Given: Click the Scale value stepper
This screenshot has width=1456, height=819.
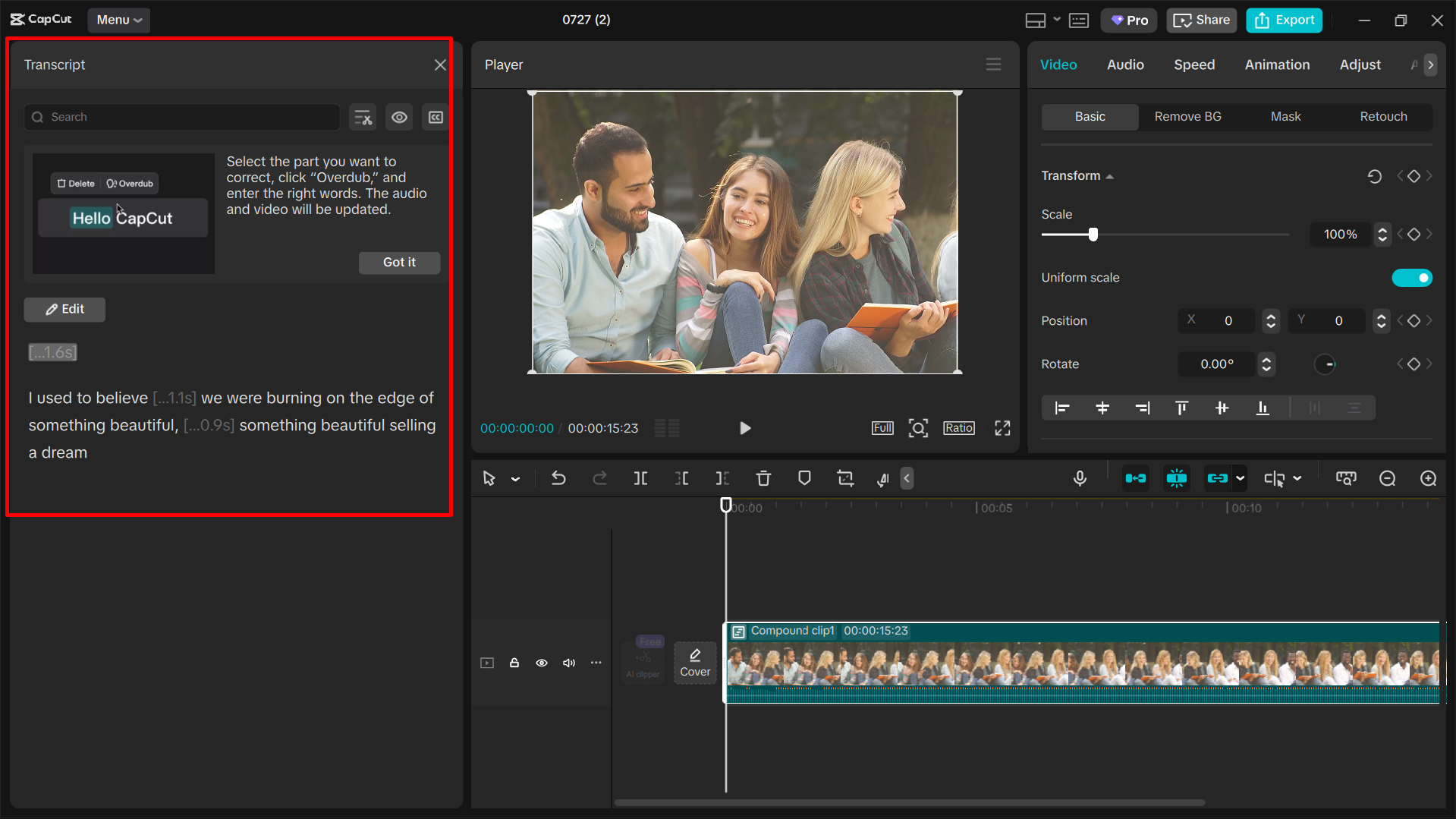Looking at the screenshot, I should 1382,235.
